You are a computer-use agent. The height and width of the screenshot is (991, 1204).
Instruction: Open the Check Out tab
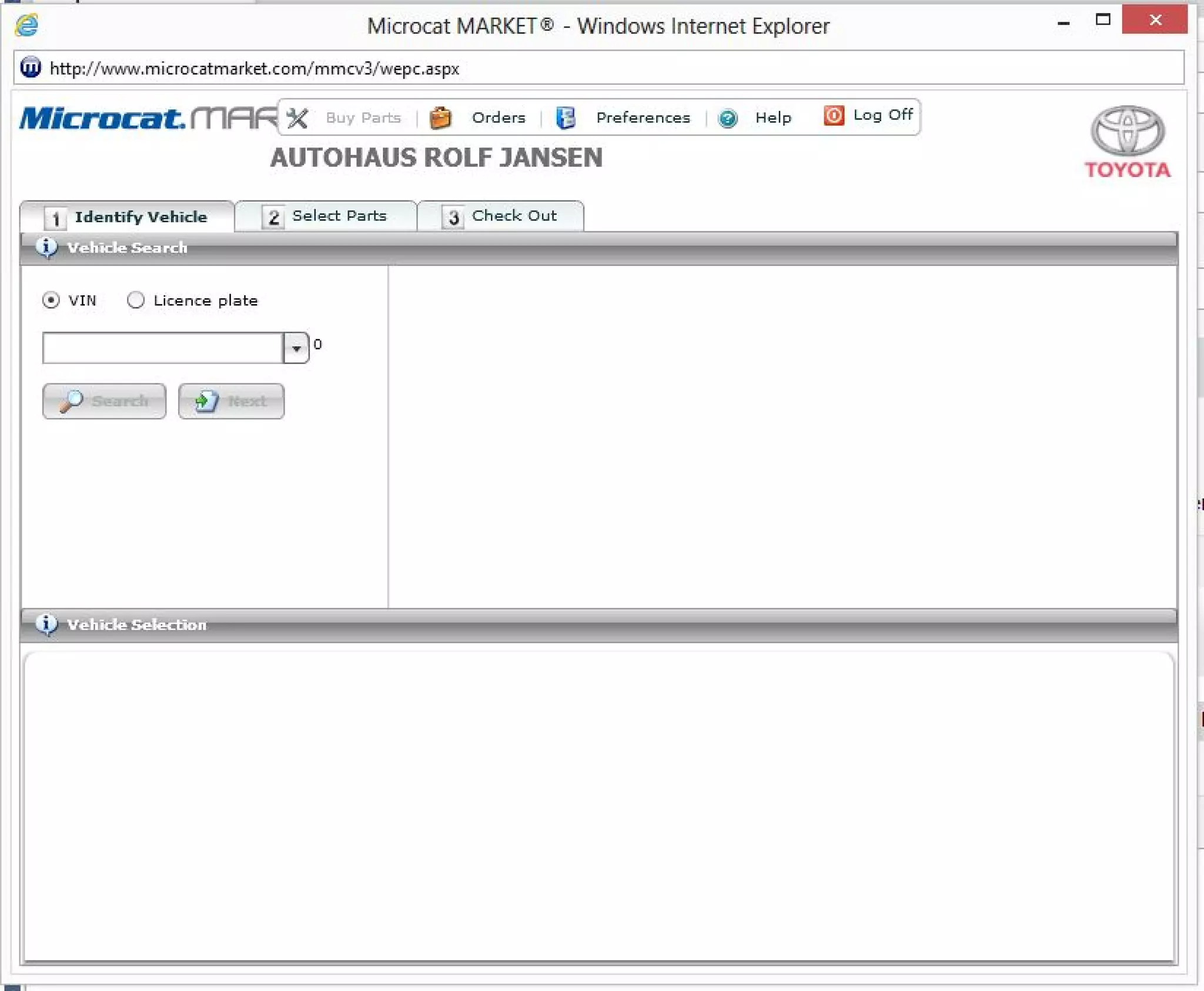click(x=500, y=216)
